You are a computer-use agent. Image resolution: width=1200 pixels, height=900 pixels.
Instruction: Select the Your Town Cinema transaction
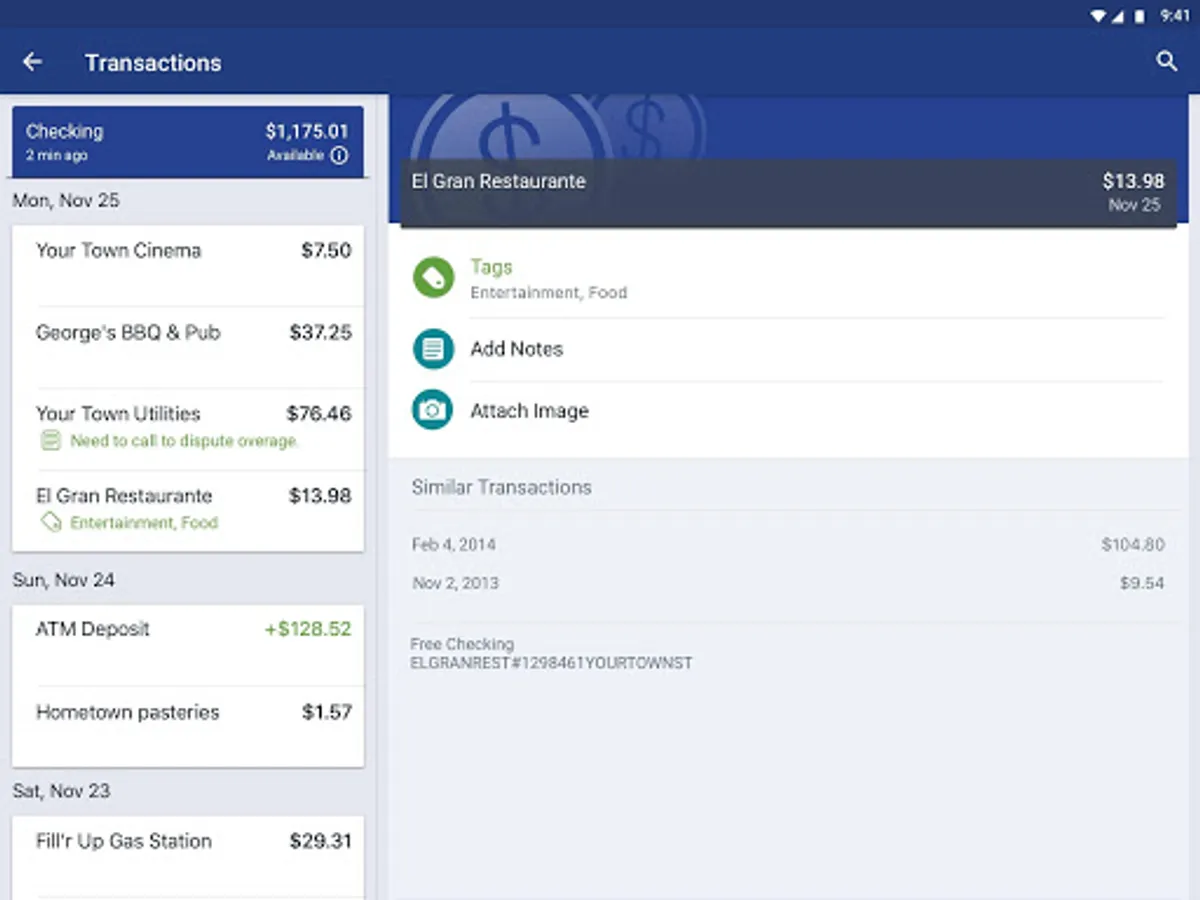coord(188,265)
